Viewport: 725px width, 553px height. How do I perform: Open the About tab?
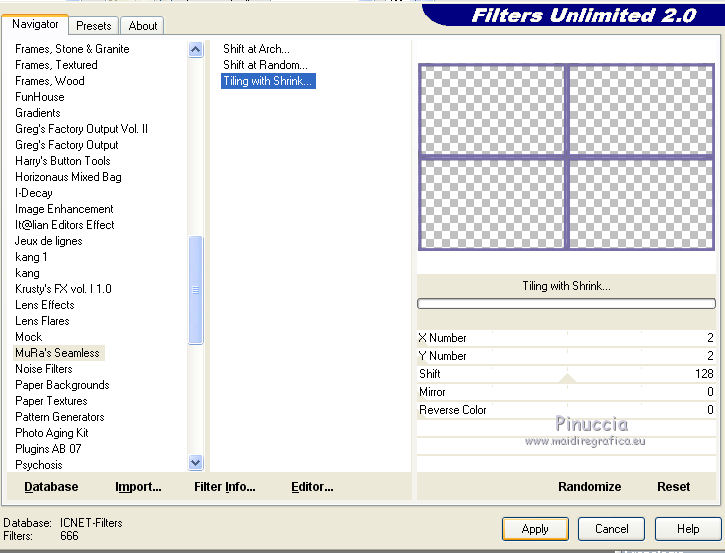point(143,26)
